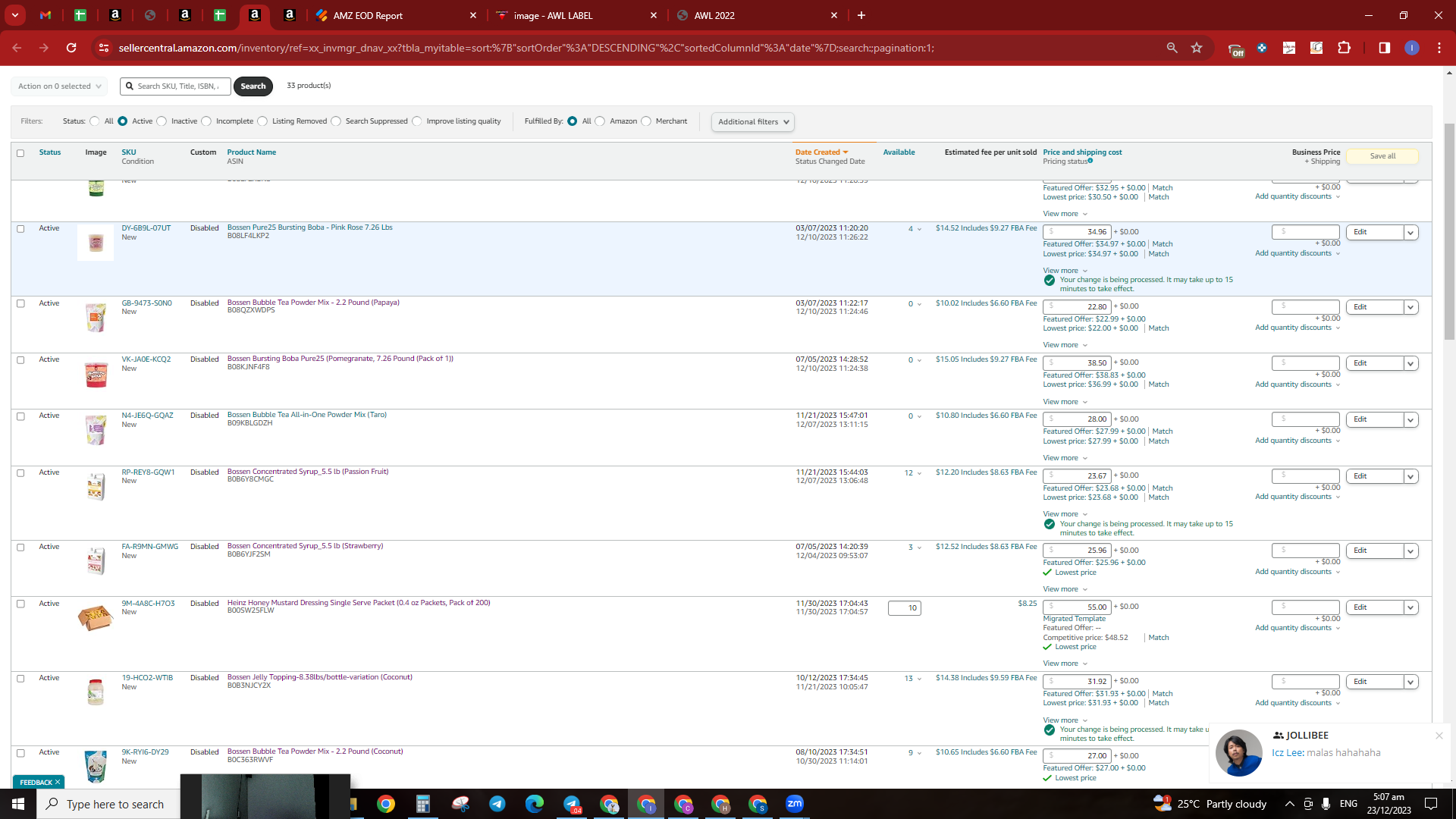Open the Gmail pinned tab

tap(45, 15)
